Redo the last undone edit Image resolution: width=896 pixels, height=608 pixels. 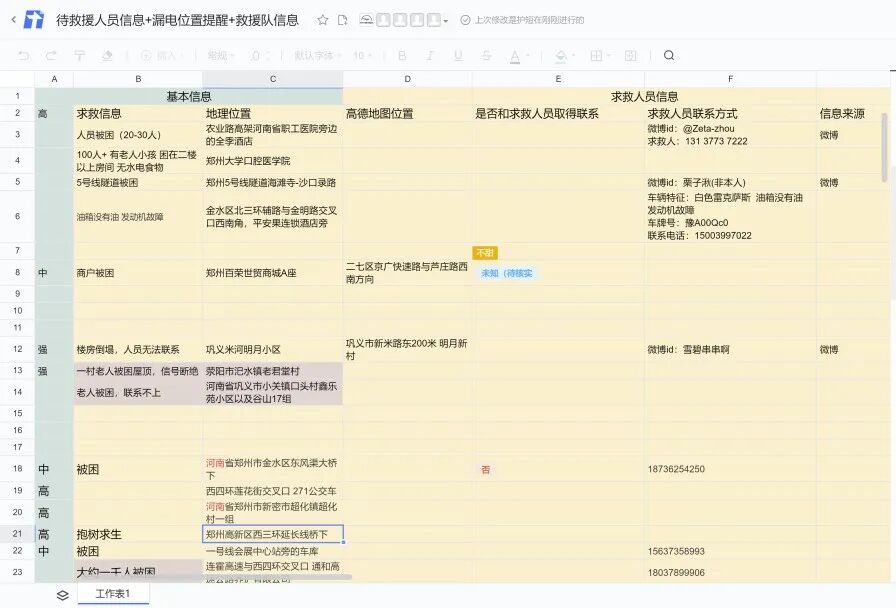point(51,55)
